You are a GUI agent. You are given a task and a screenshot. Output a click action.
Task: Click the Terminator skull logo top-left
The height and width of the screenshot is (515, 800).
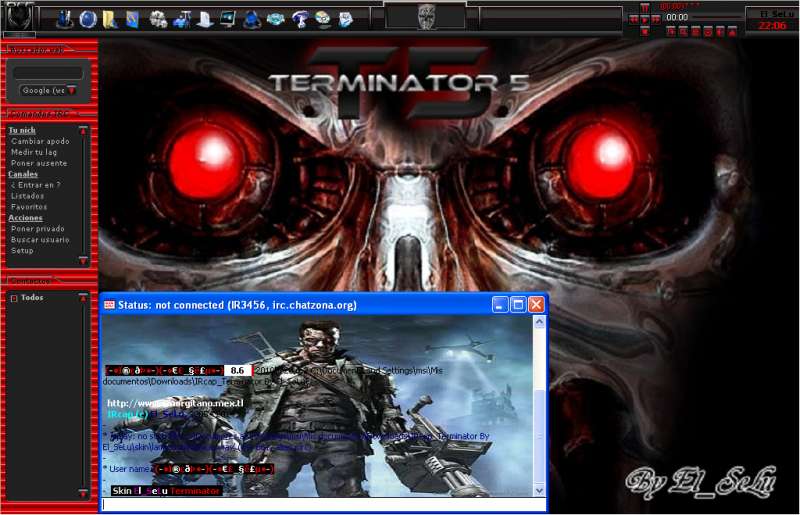[19, 17]
